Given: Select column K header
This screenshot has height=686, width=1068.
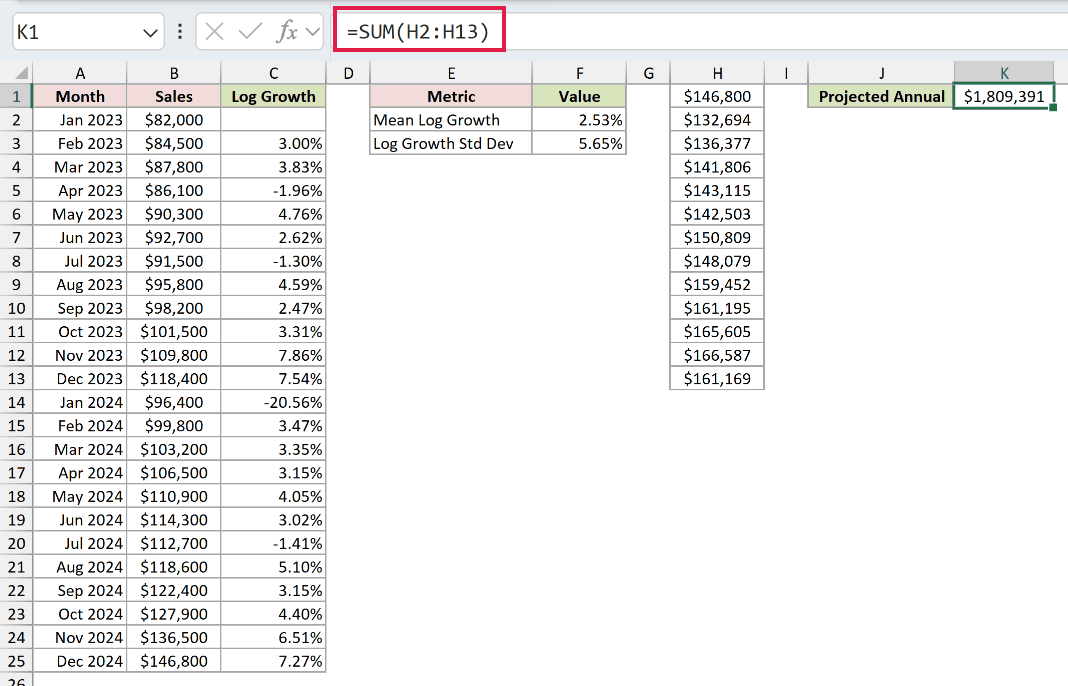Looking at the screenshot, I should tap(1004, 73).
